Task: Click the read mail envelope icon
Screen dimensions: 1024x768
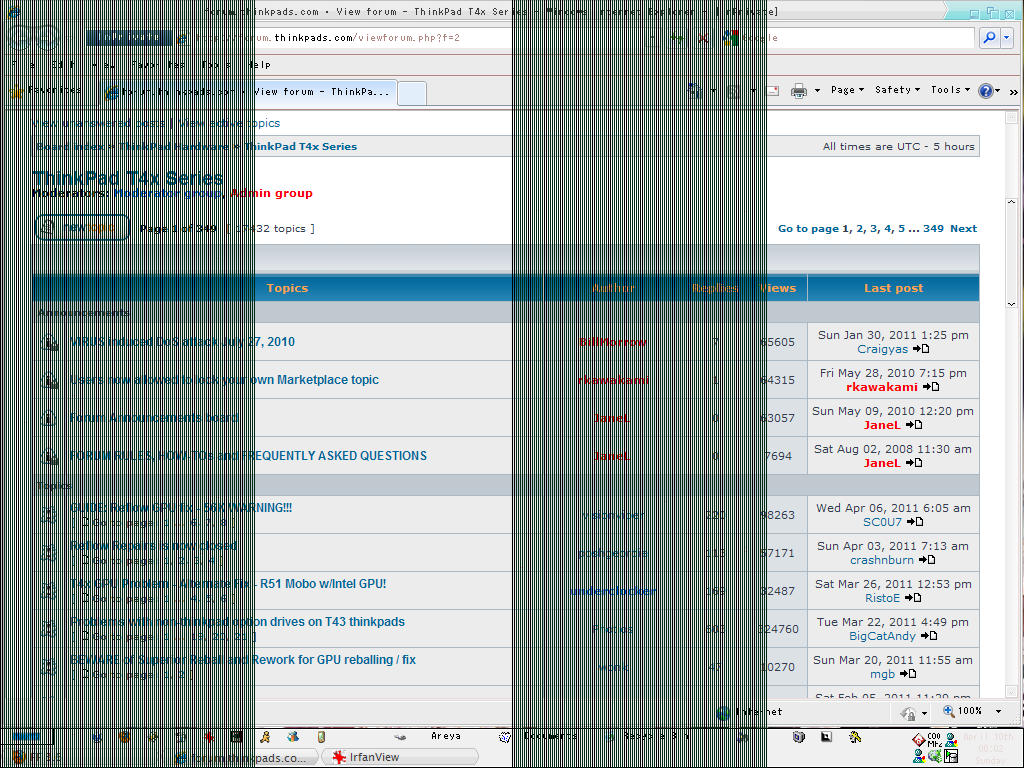Action: coord(772,91)
